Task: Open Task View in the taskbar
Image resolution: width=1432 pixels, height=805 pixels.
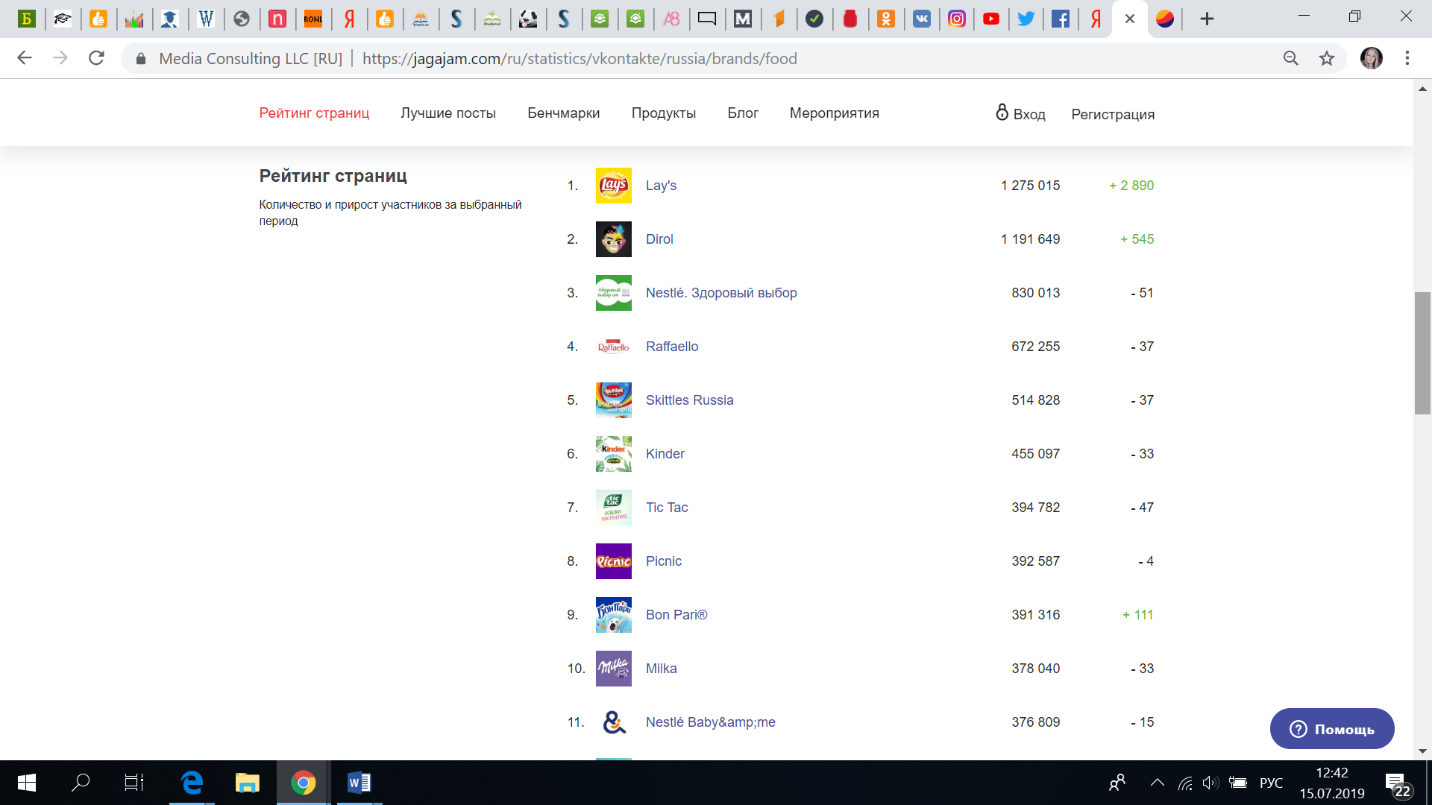Action: coord(133,782)
